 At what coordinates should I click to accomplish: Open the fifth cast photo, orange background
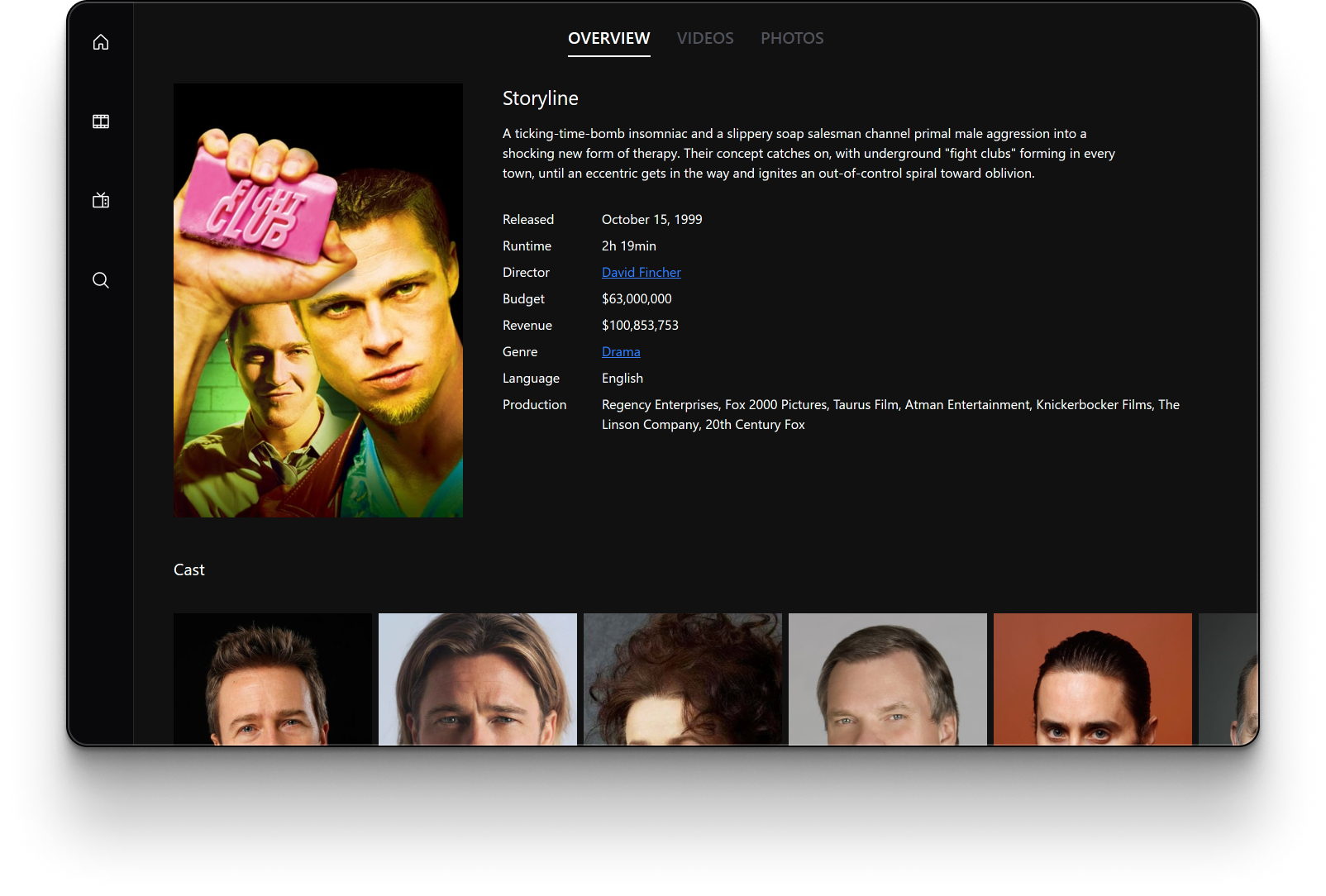pyautogui.click(x=1093, y=679)
